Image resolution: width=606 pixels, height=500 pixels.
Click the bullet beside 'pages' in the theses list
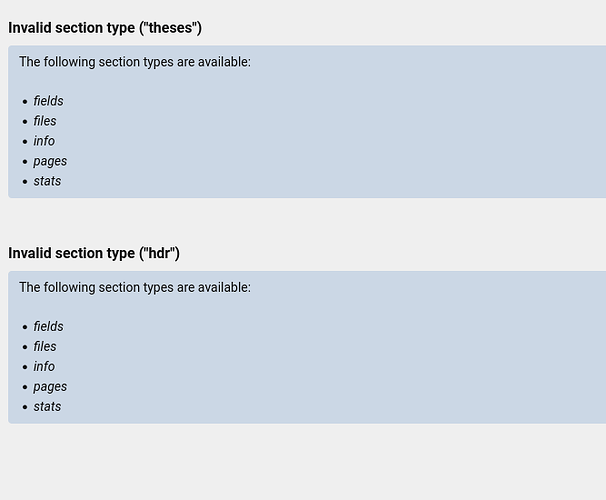tap(25, 162)
